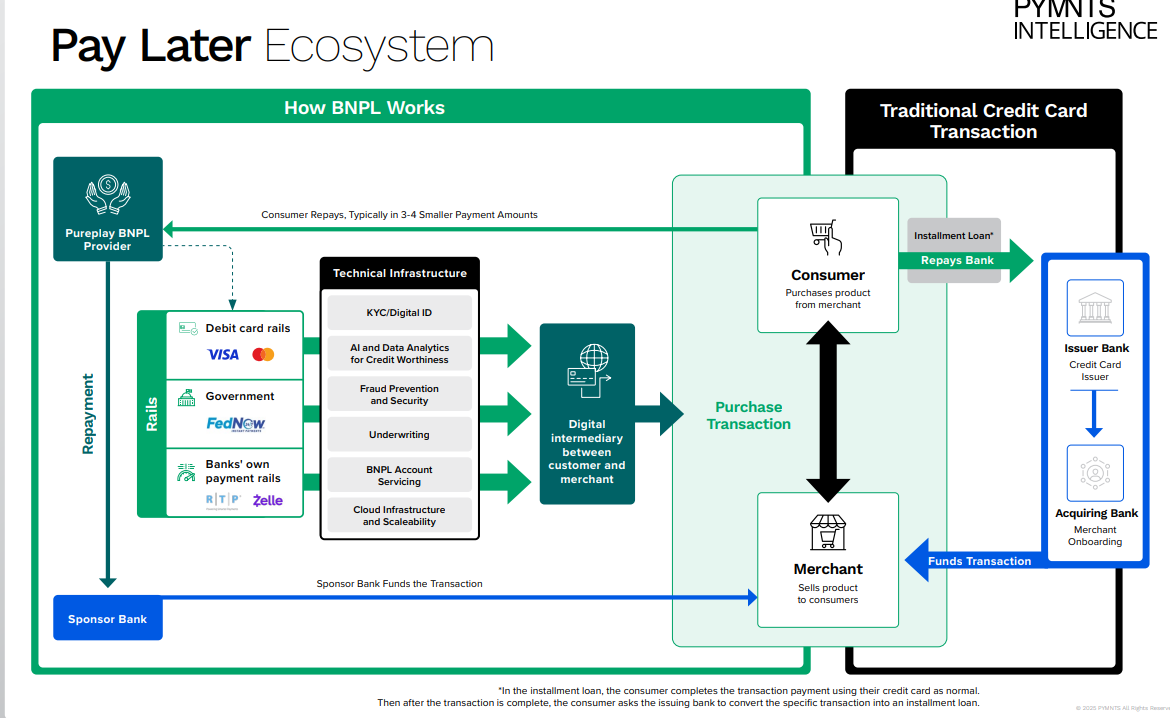
Task: Select the Traditional Credit Card Transaction header
Action: pyautogui.click(x=983, y=122)
